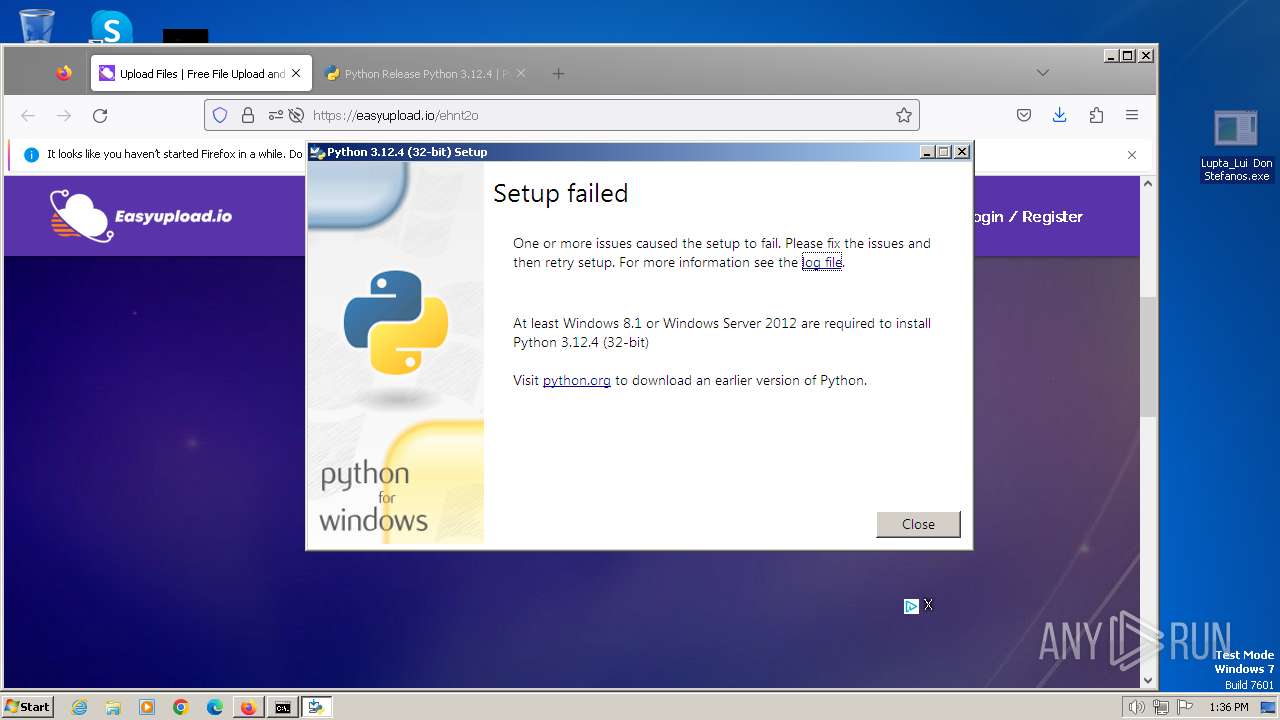Launch Internet Explorer from the taskbar
1280x720 pixels.
tap(79, 707)
